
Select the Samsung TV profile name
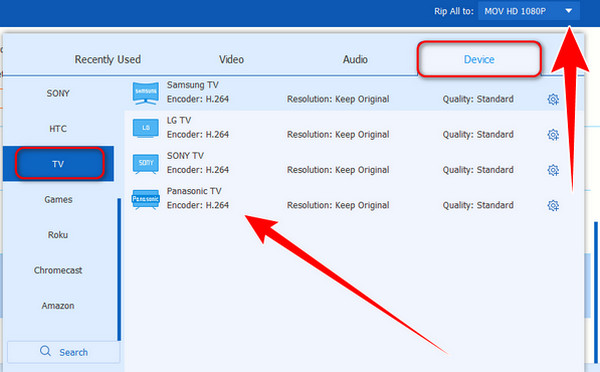click(x=192, y=85)
